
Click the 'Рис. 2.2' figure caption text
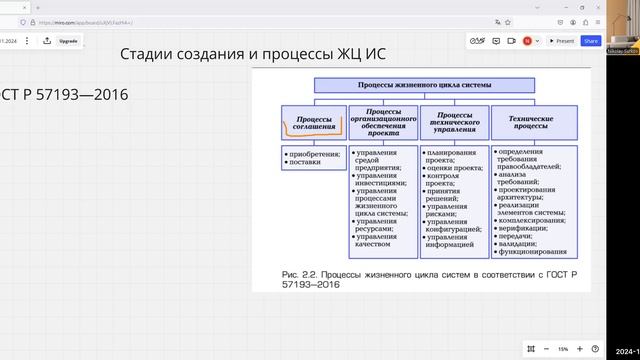point(429,280)
